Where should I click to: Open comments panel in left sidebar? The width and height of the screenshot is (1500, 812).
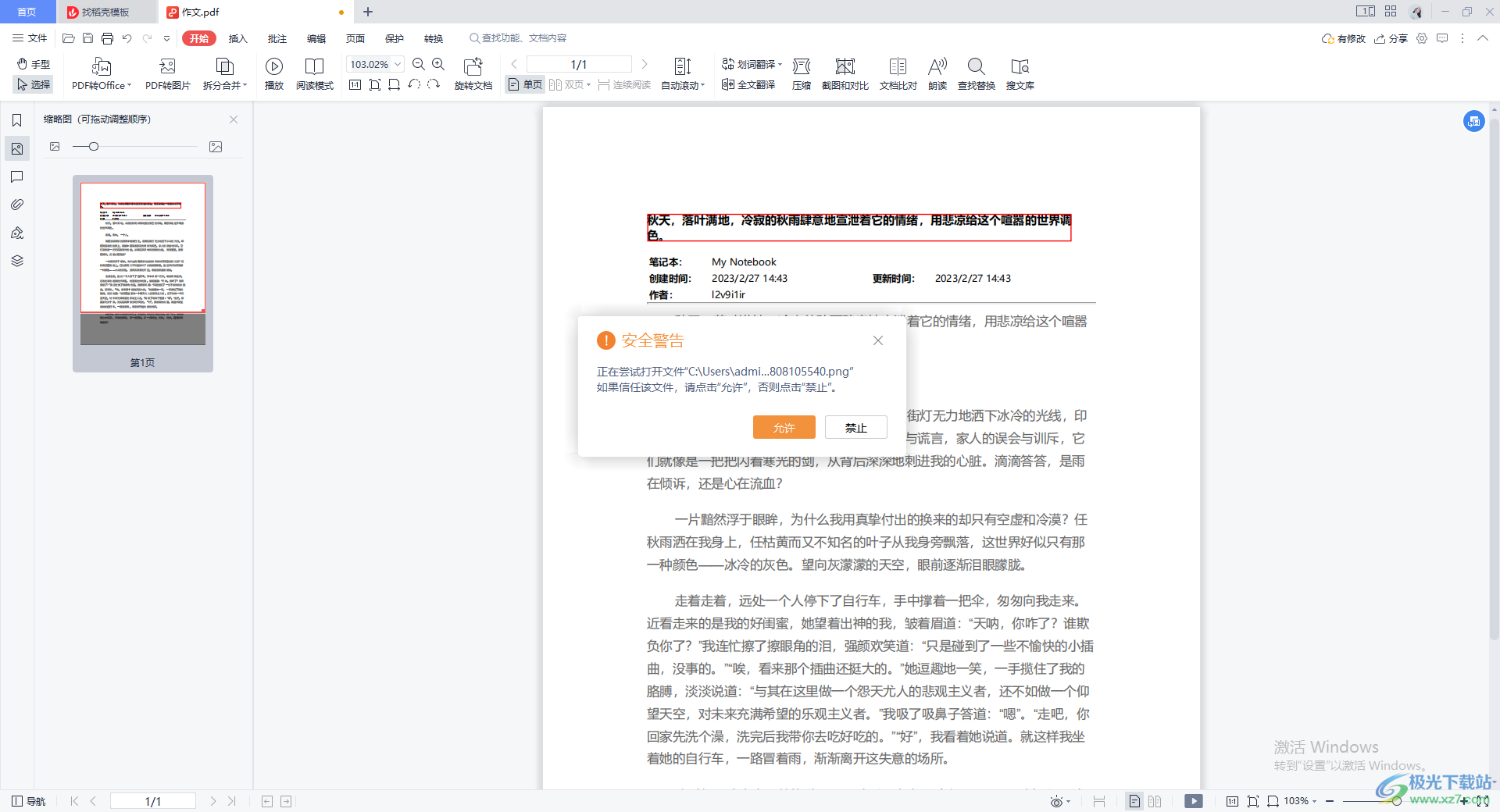[x=16, y=176]
